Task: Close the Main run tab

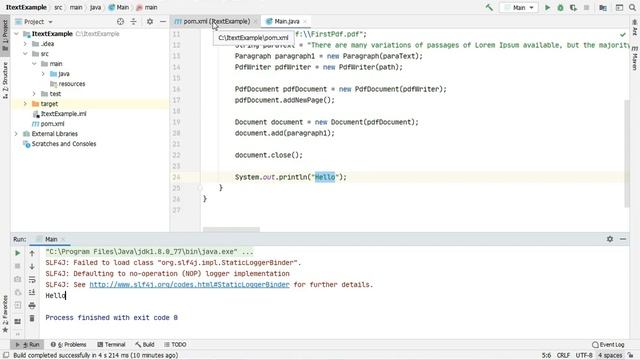Action: click(63, 240)
